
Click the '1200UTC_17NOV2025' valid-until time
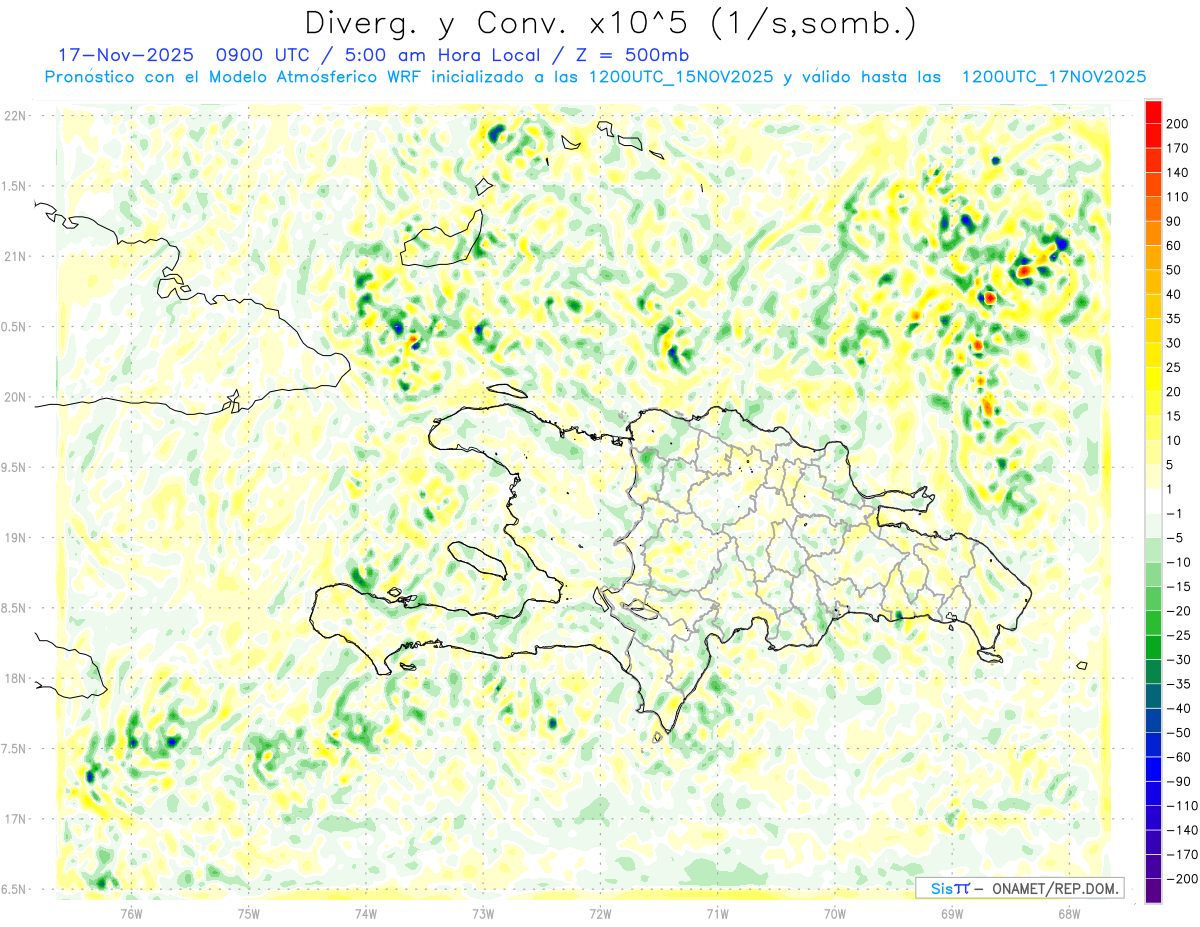click(x=1052, y=77)
